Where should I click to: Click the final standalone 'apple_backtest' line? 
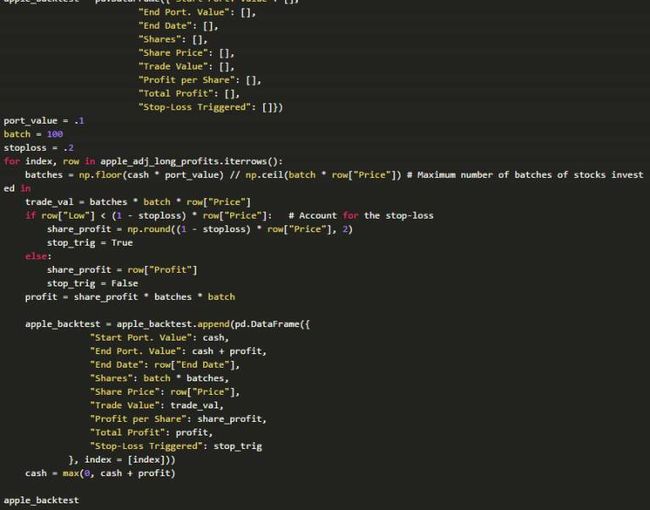click(41, 500)
